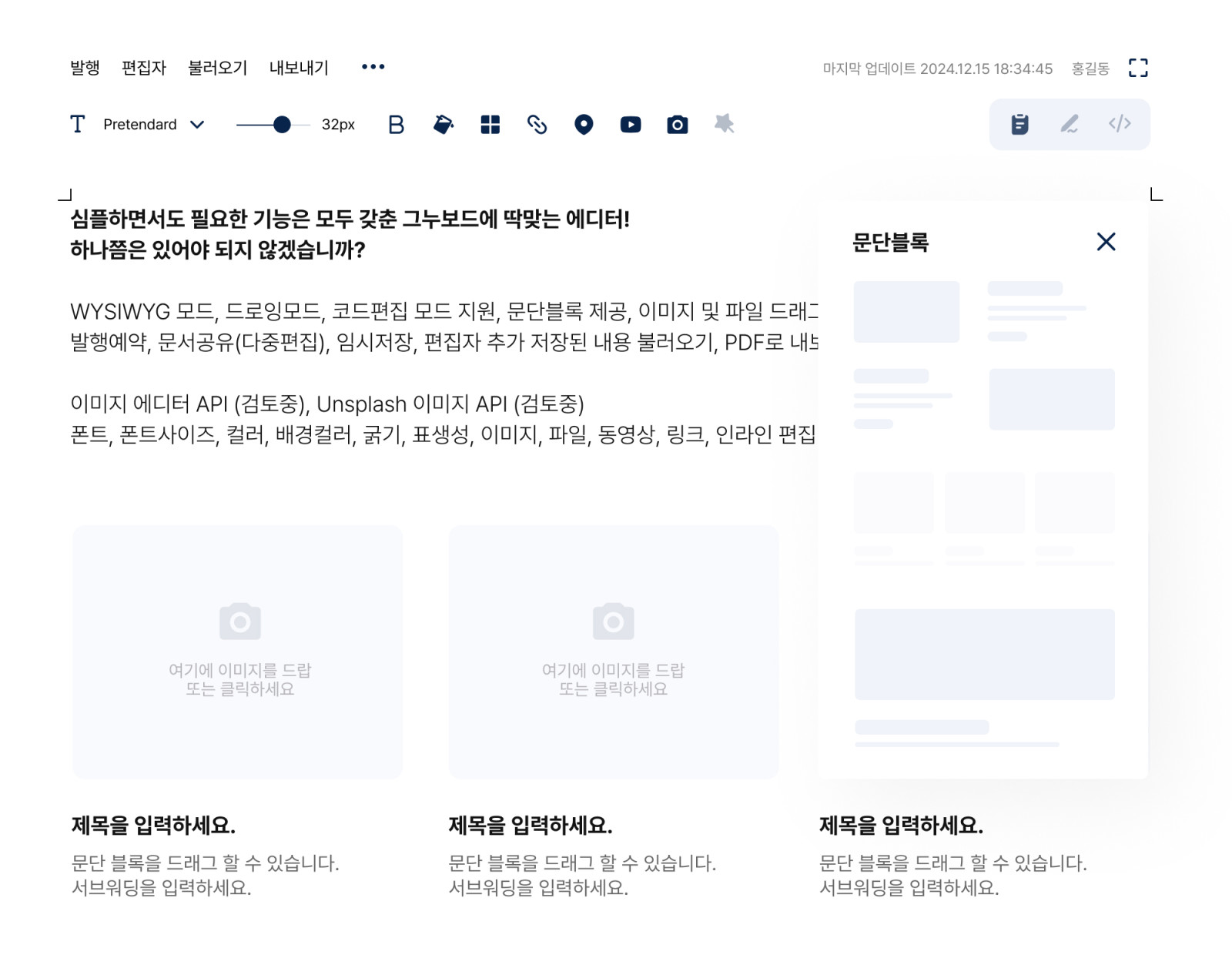The width and height of the screenshot is (1232, 975).
Task: Open the 불러오기 menu
Action: tap(217, 68)
